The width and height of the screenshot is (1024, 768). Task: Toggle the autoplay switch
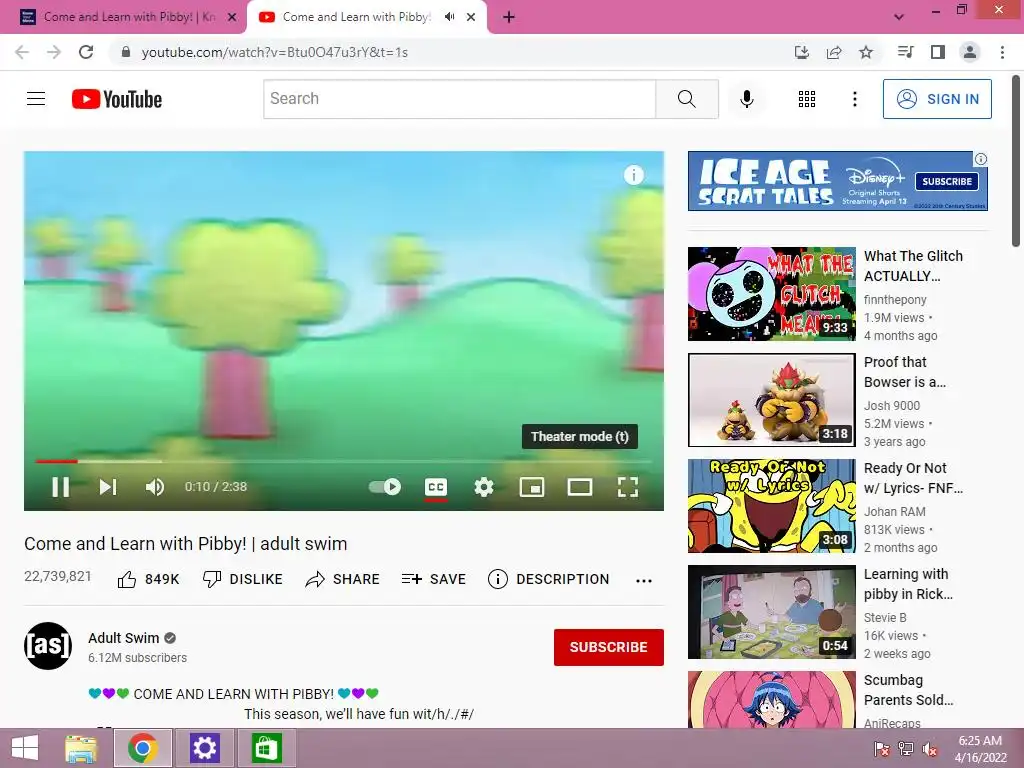pyautogui.click(x=385, y=487)
